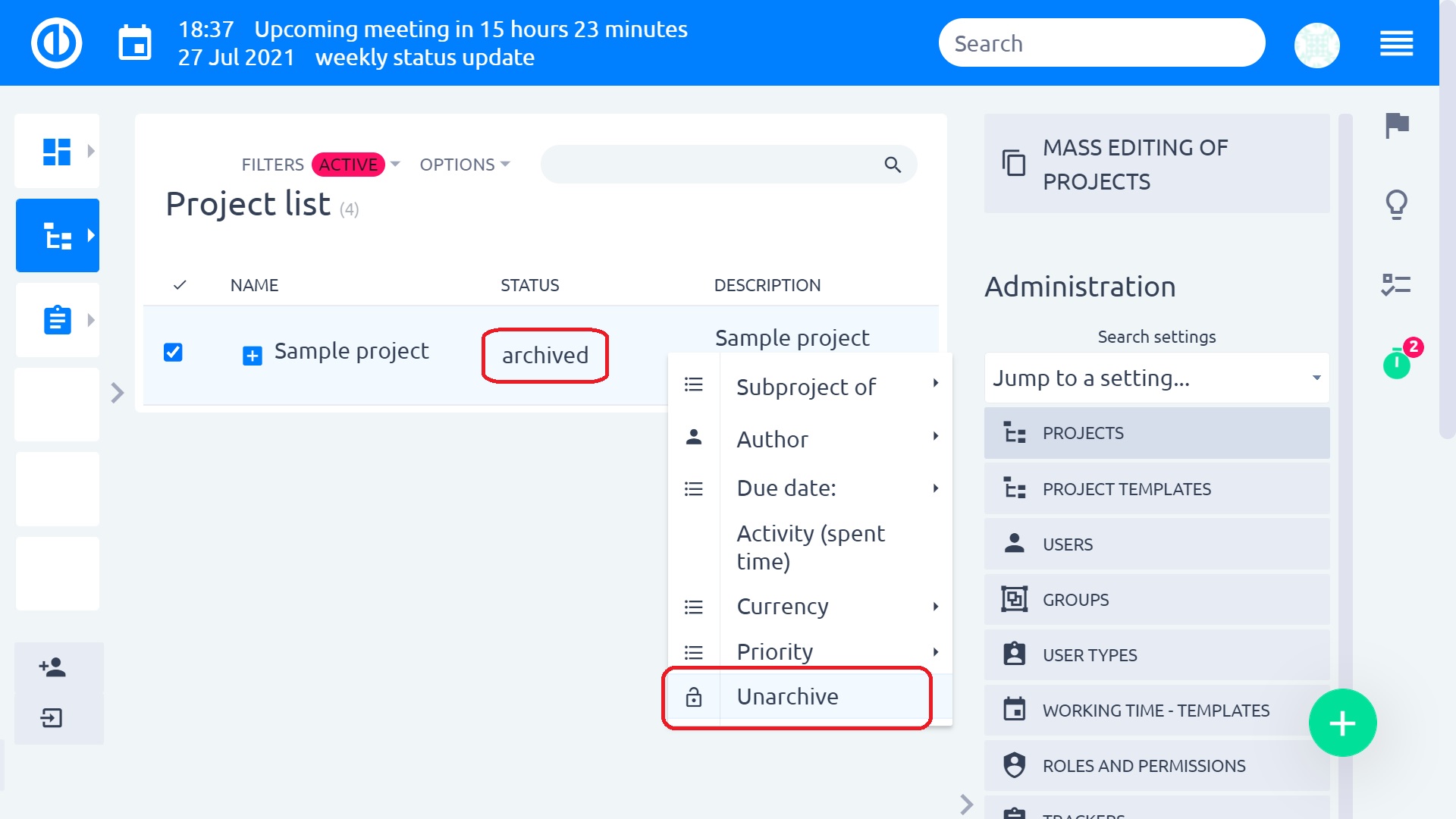
Task: Select Unarchive in the context menu
Action: pos(787,696)
